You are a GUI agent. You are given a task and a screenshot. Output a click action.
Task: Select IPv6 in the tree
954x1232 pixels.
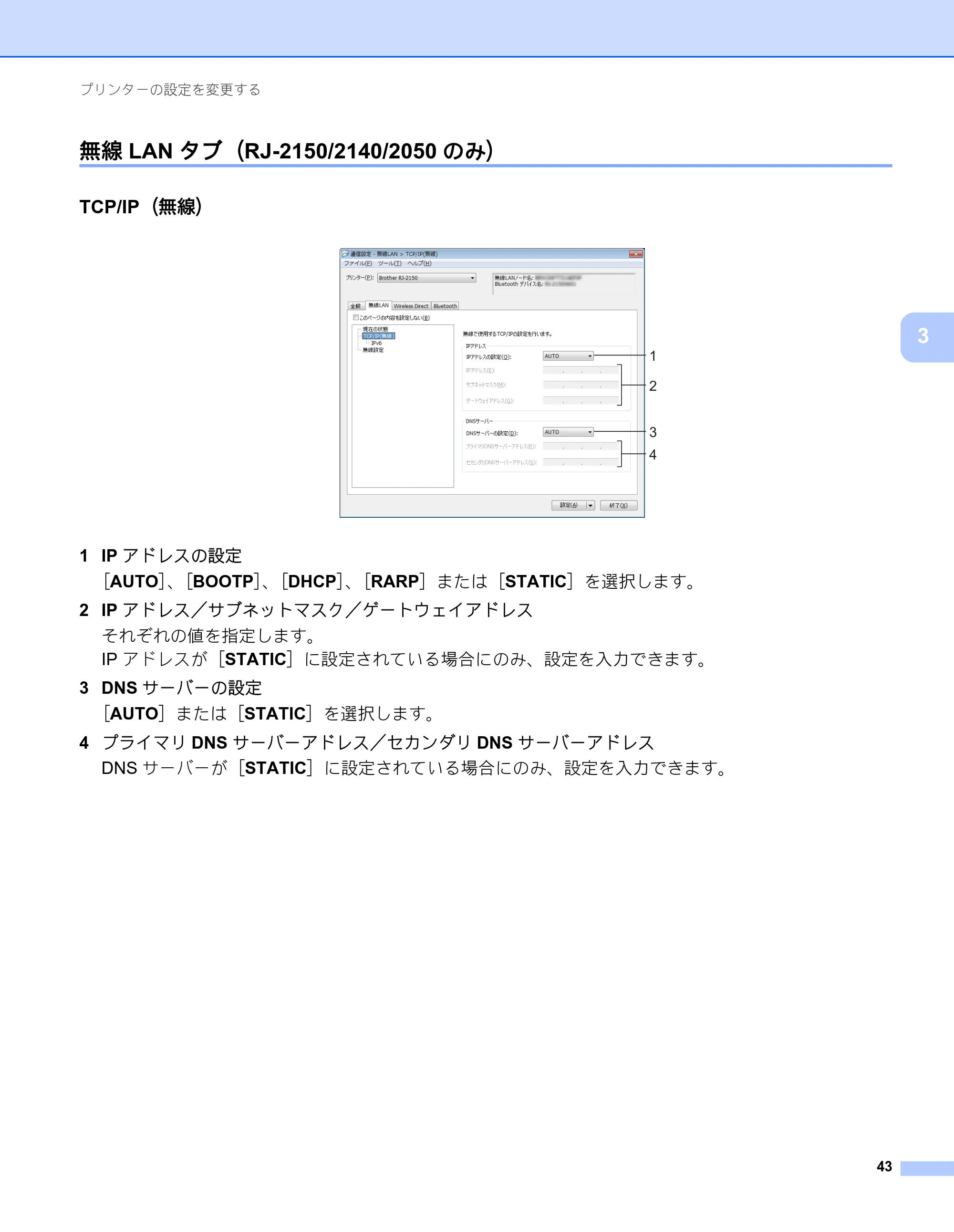click(376, 343)
